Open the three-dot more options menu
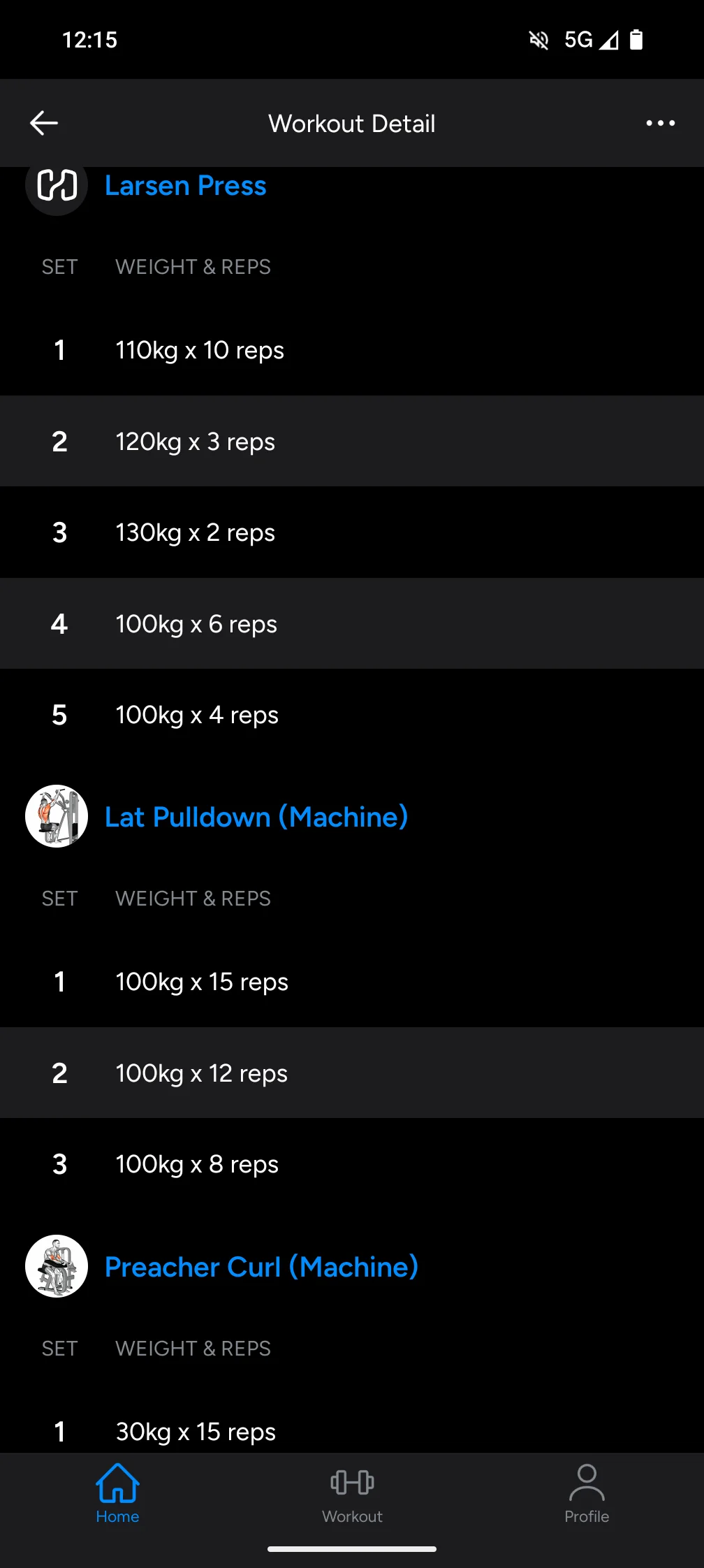The width and height of the screenshot is (704, 1568). 660,123
